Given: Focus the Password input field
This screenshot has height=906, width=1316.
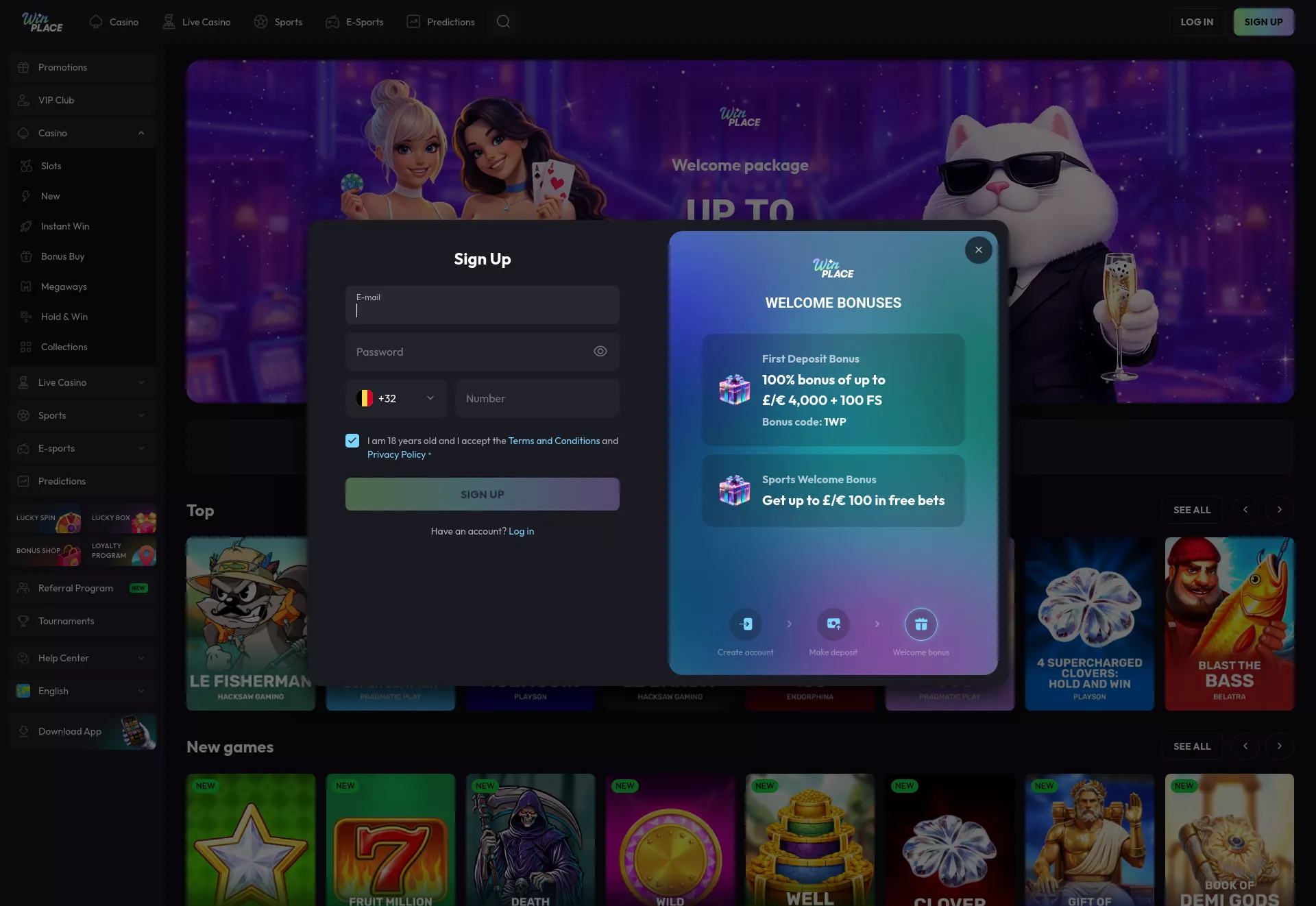Looking at the screenshot, I should pyautogui.click(x=483, y=352).
